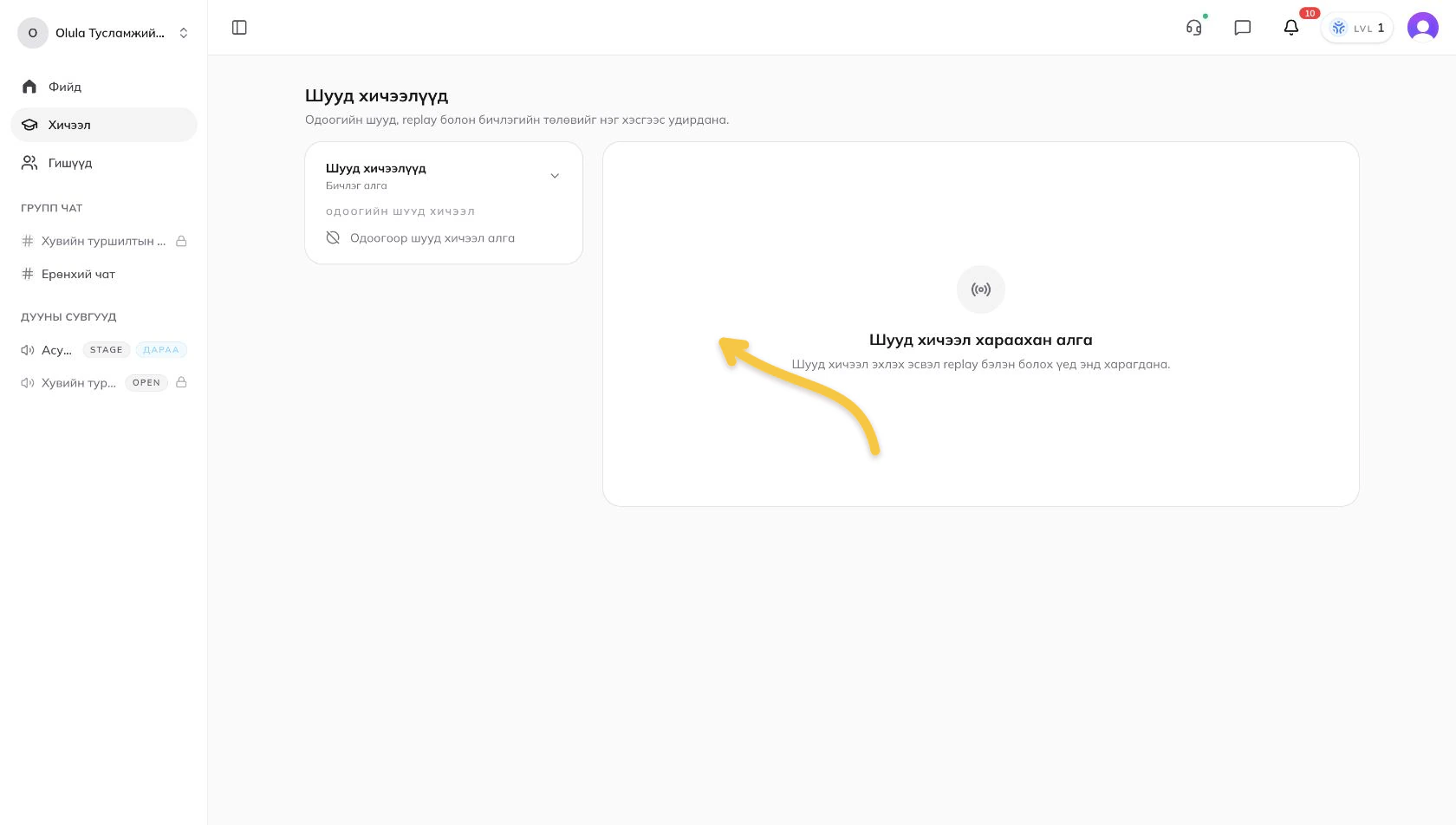
Task: Open Гишүүд members page
Action: tap(104, 163)
